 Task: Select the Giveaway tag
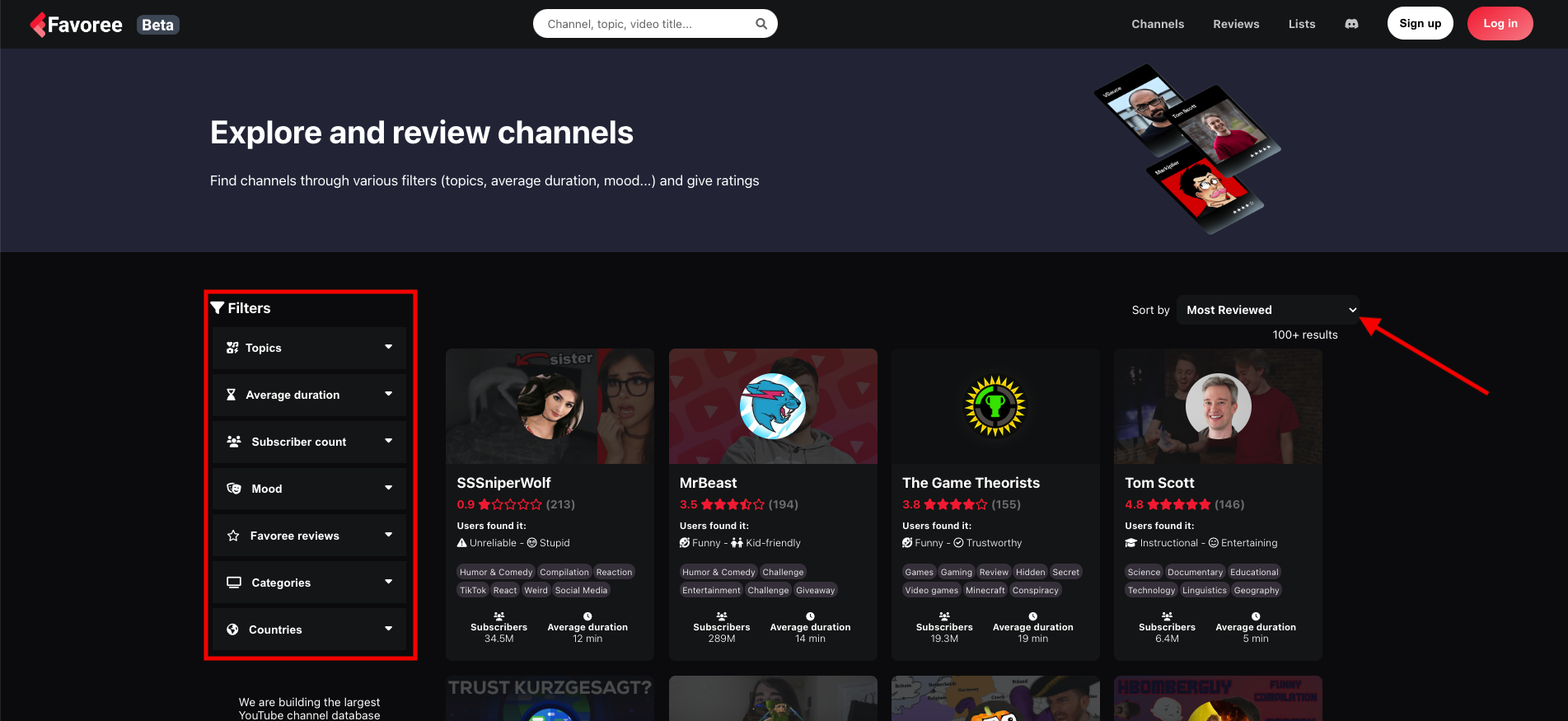[815, 590]
